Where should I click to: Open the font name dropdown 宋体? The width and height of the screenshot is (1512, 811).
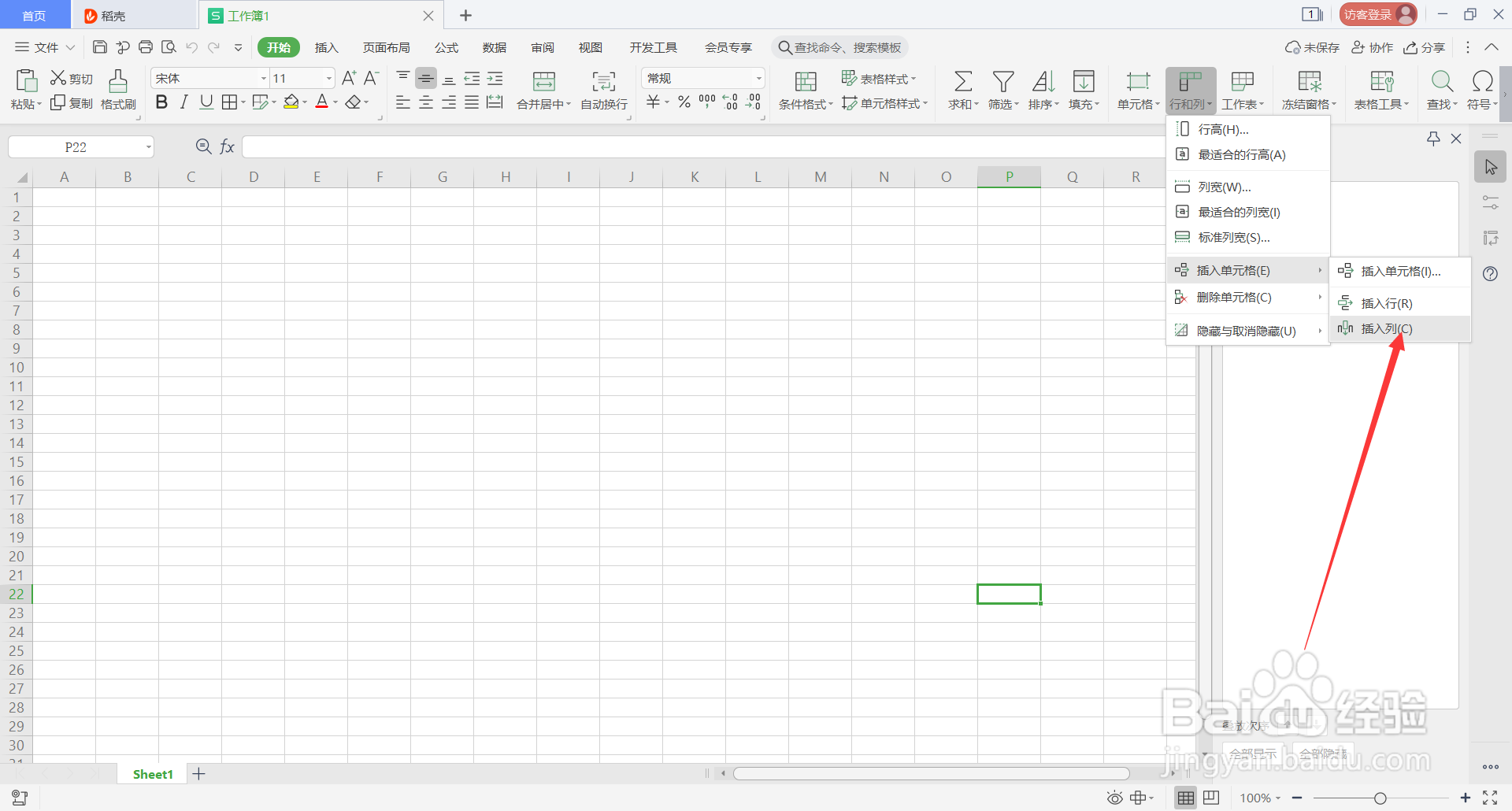264,79
